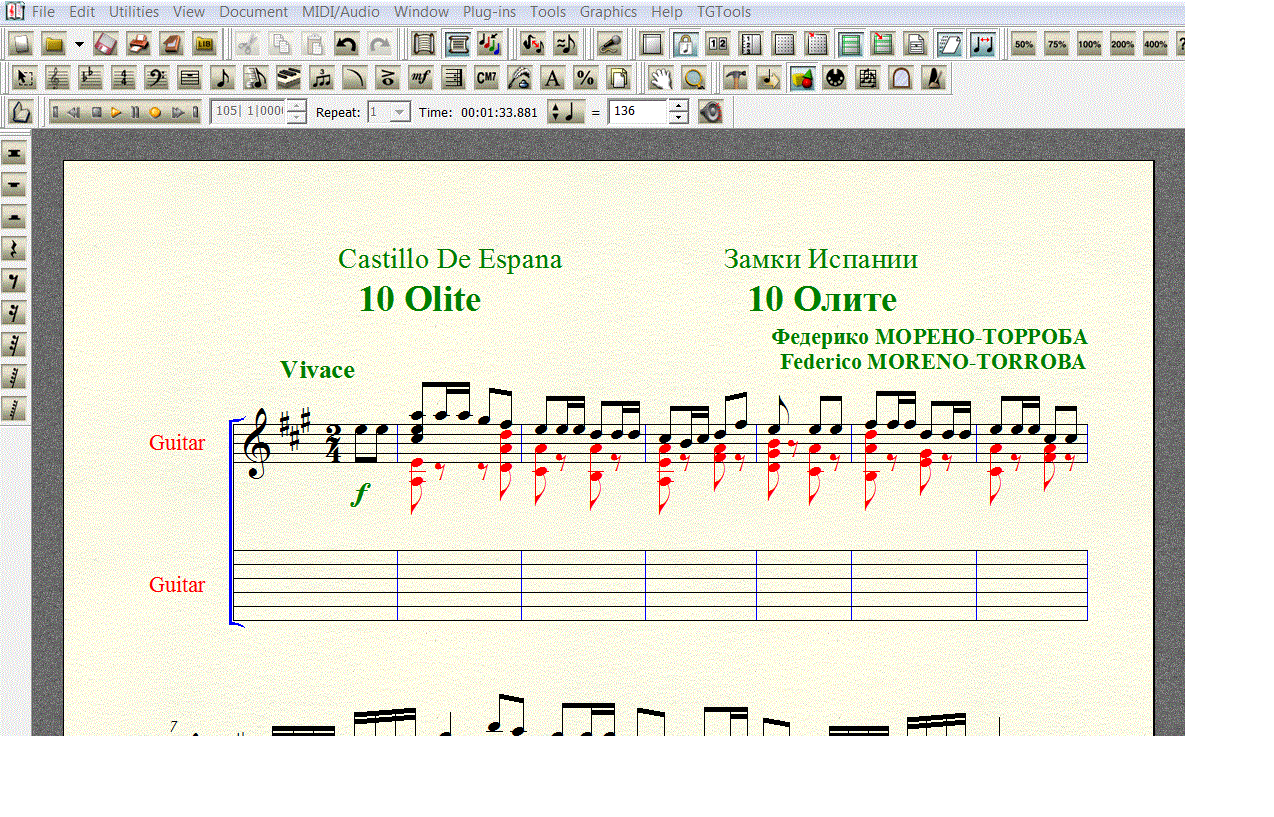Toggle the note spacing icon
Viewport: 1274px width, 817px height.
983,44
